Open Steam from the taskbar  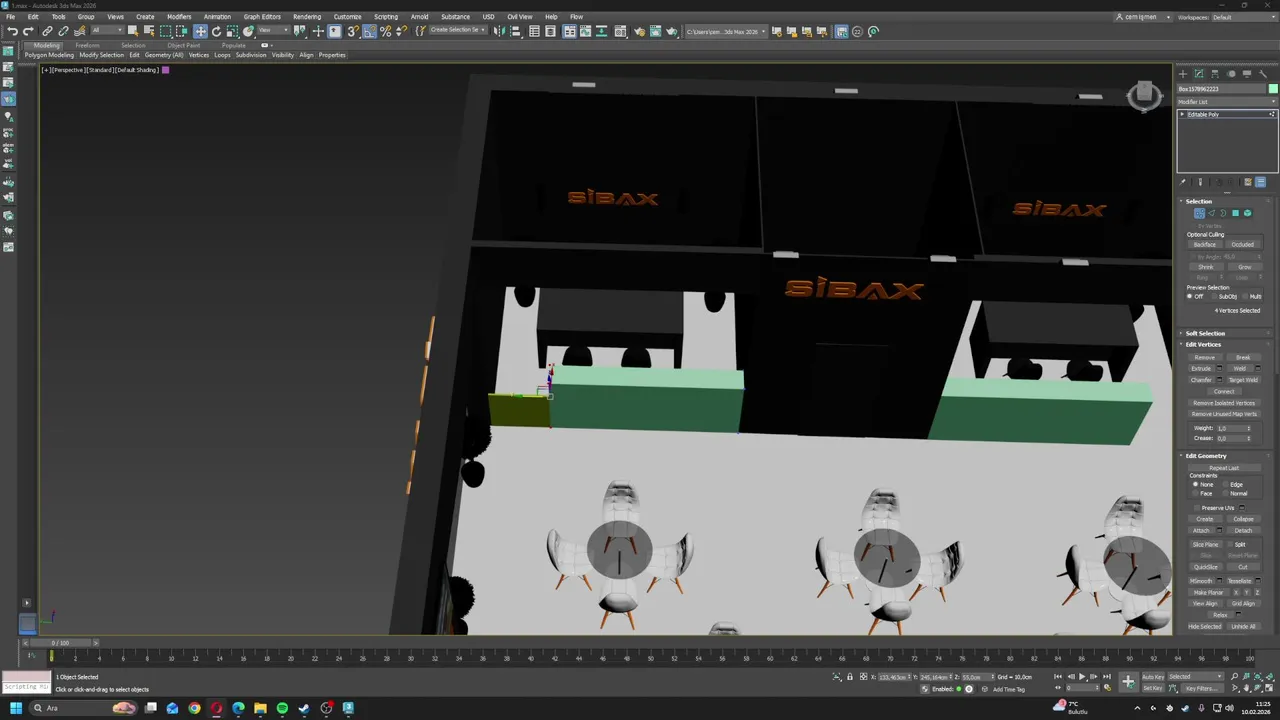(304, 708)
